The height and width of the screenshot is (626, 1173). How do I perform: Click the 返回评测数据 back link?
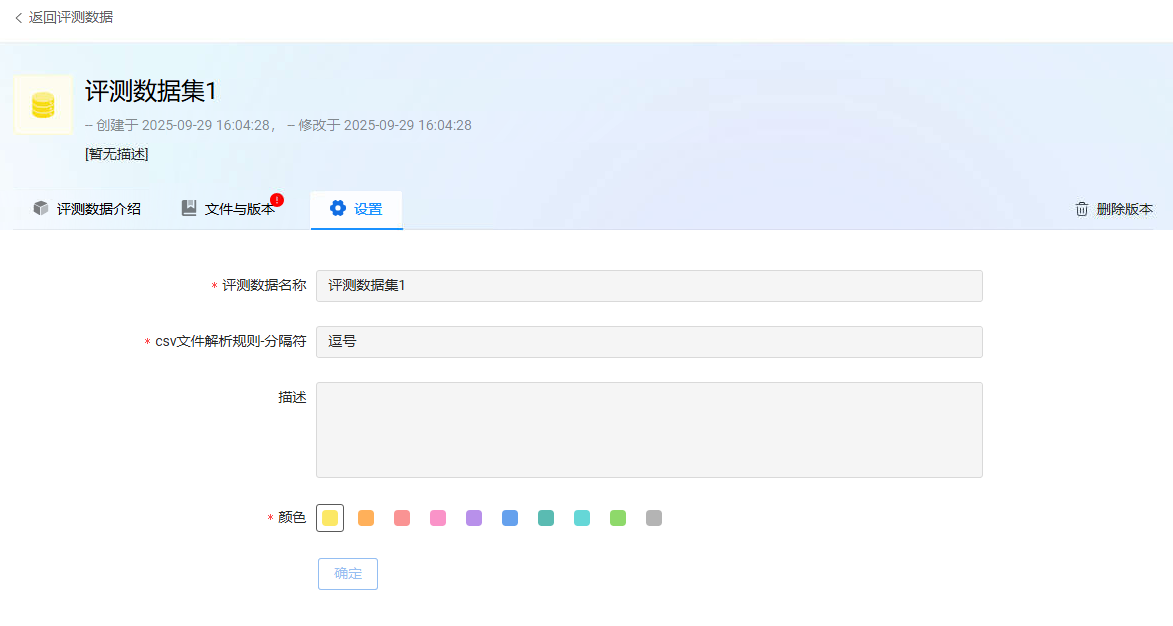click(70, 18)
